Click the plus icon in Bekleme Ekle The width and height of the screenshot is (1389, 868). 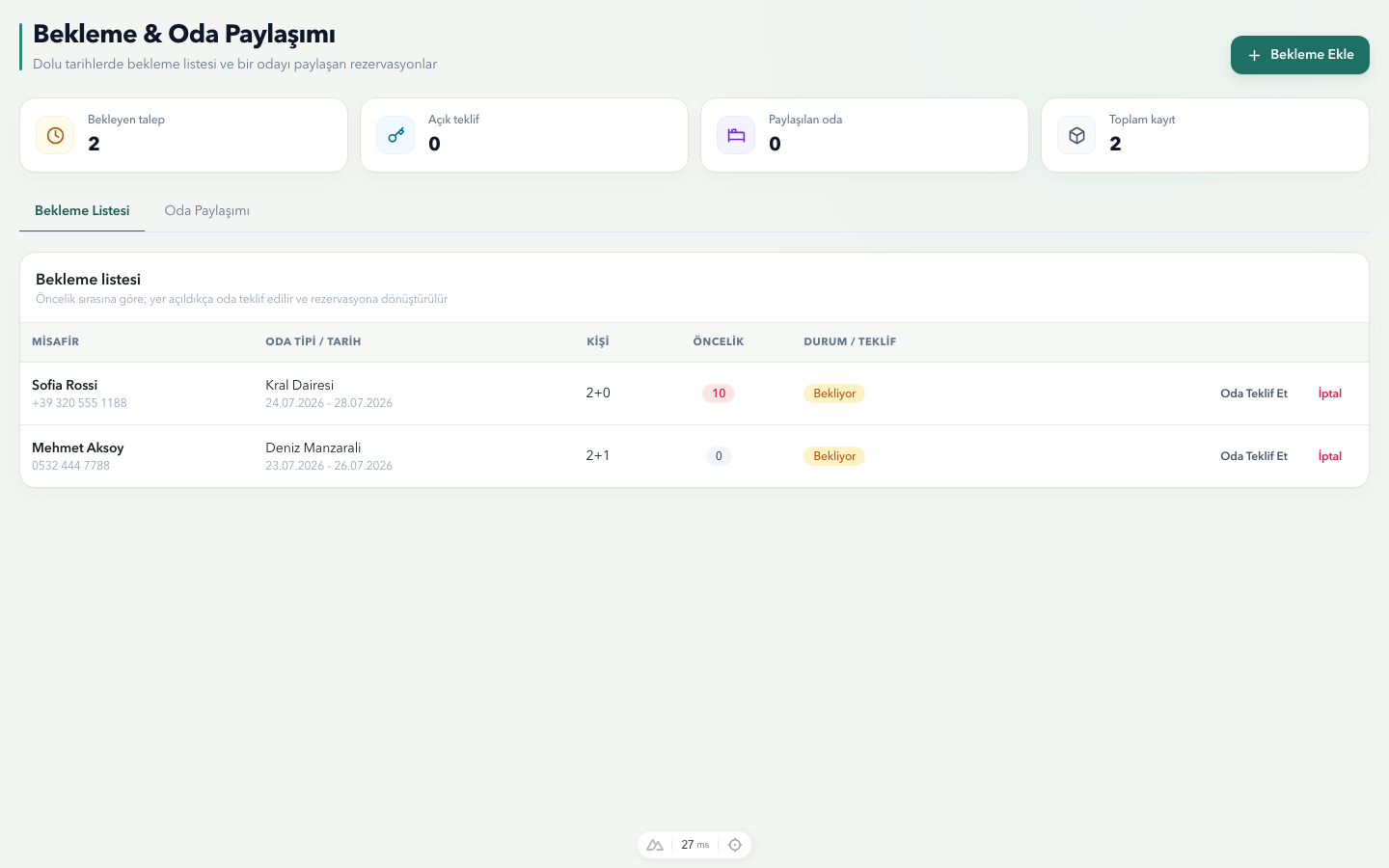click(1254, 55)
